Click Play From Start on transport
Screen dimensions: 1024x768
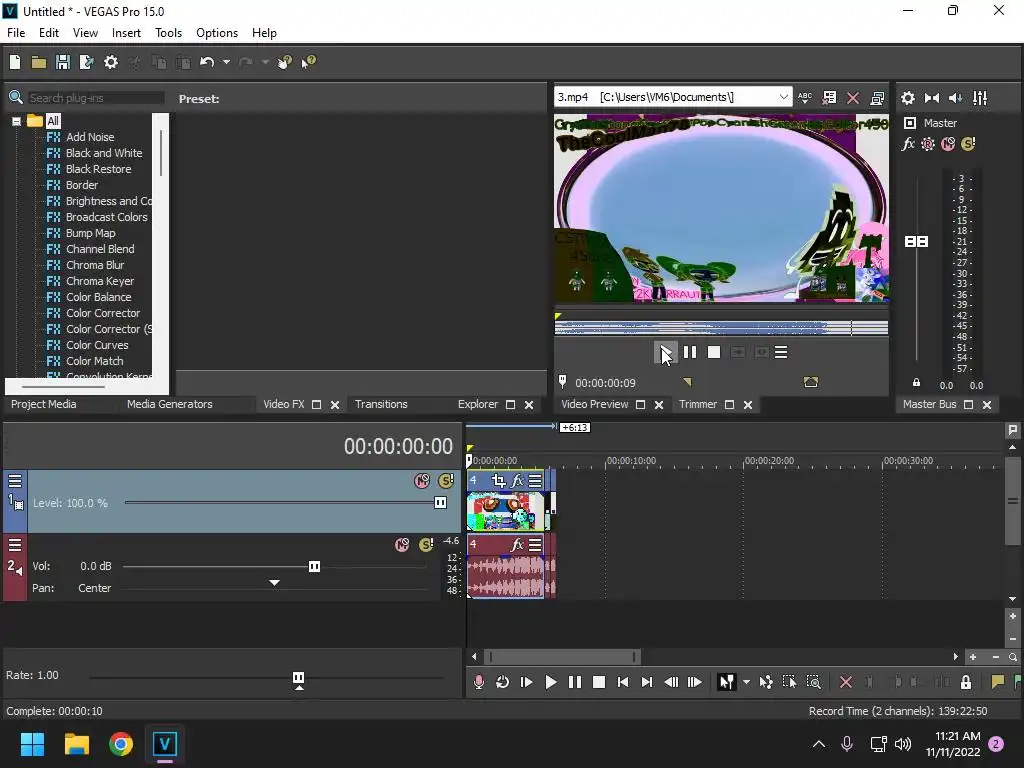pyautogui.click(x=526, y=682)
